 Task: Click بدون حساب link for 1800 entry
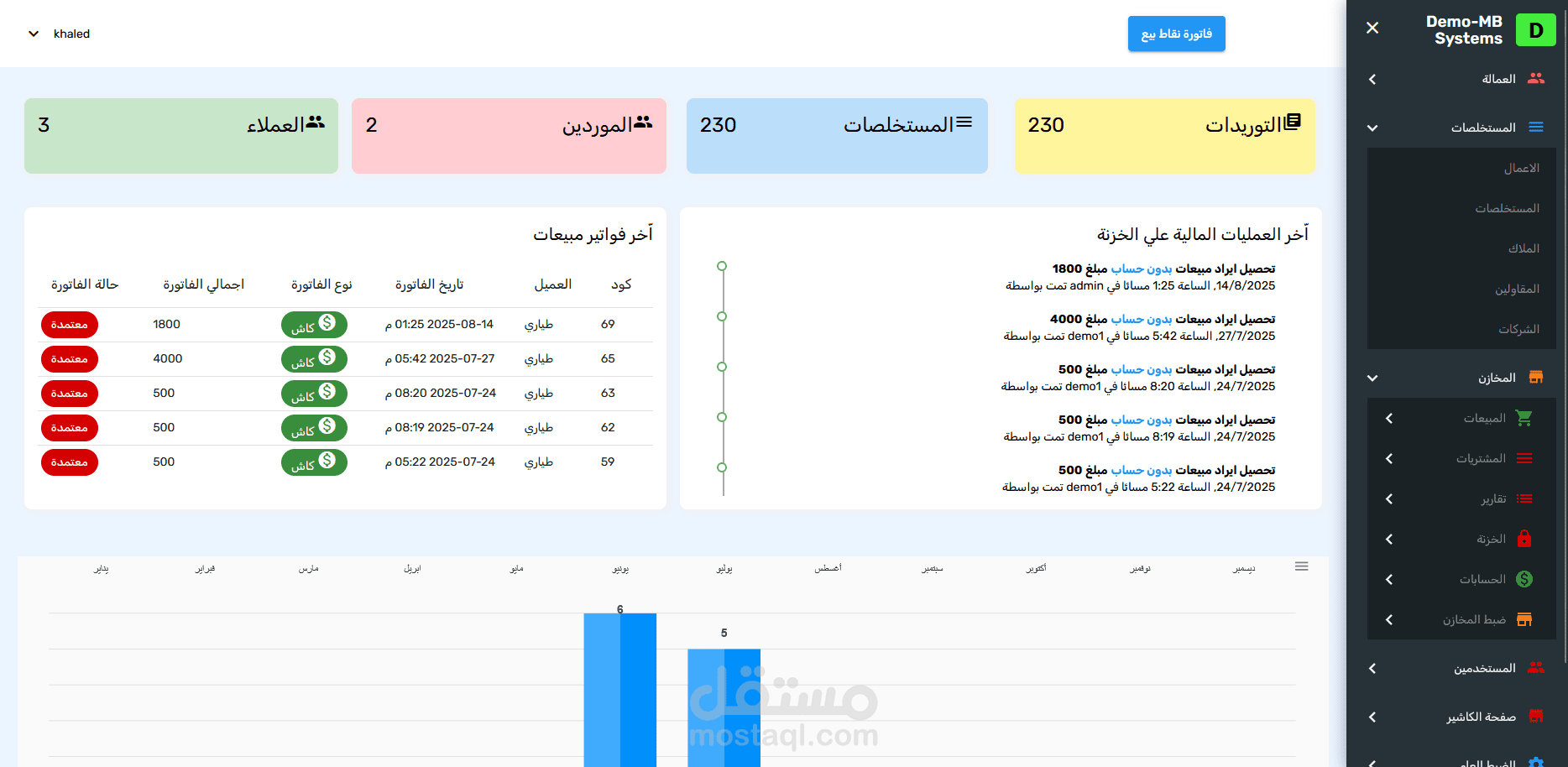coord(1142,269)
